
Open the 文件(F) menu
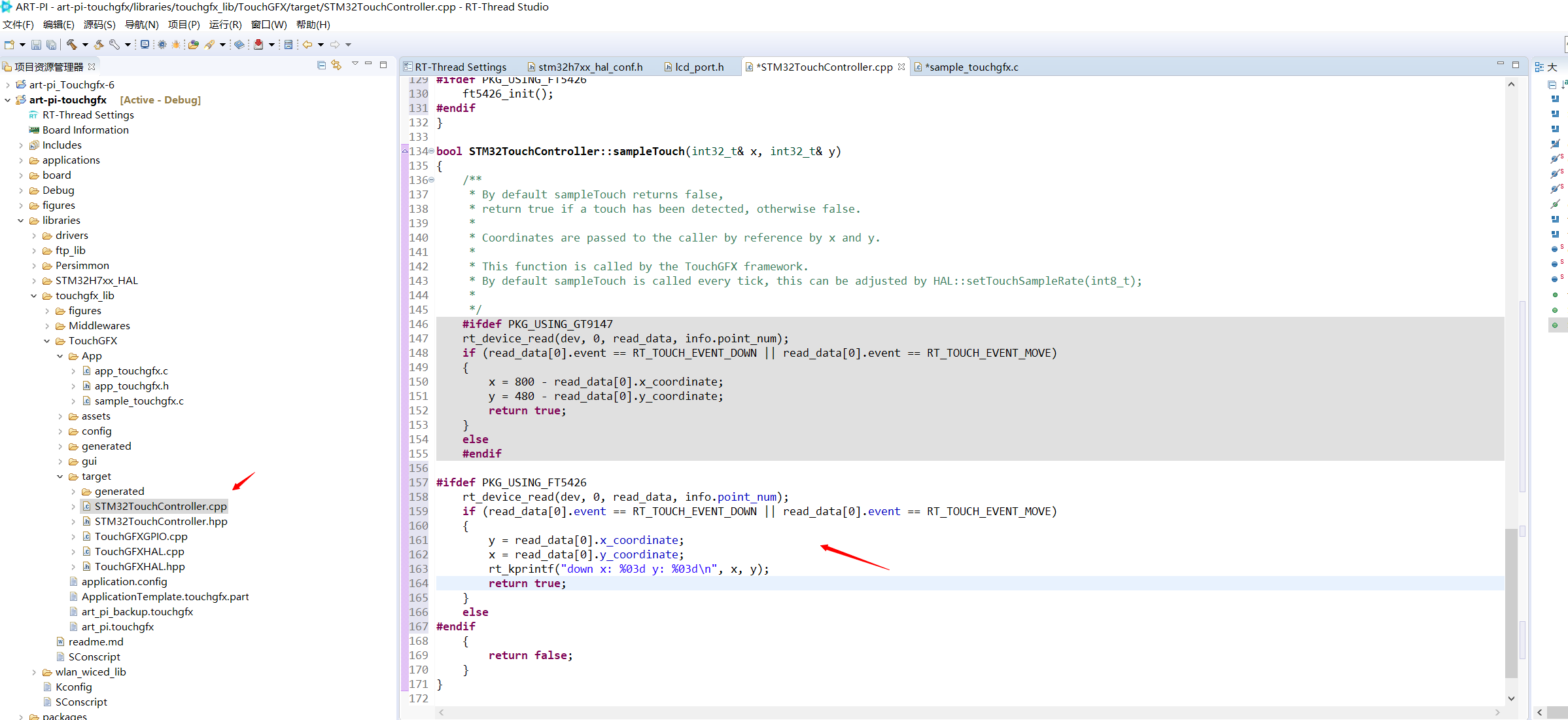[18, 24]
